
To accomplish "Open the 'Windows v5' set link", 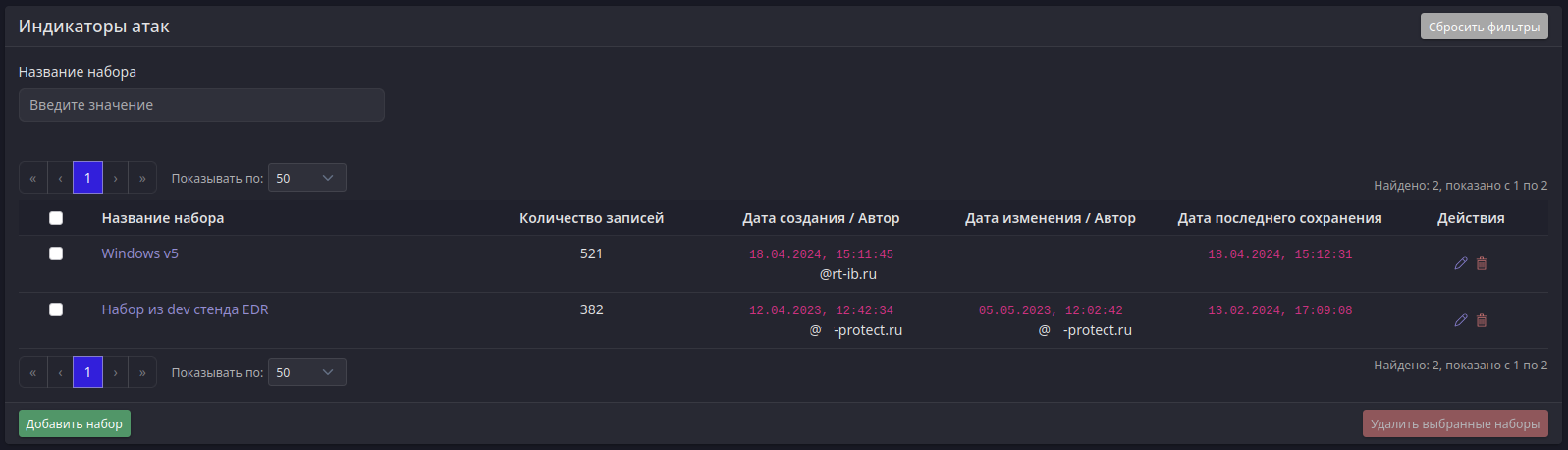I will click(x=140, y=253).
